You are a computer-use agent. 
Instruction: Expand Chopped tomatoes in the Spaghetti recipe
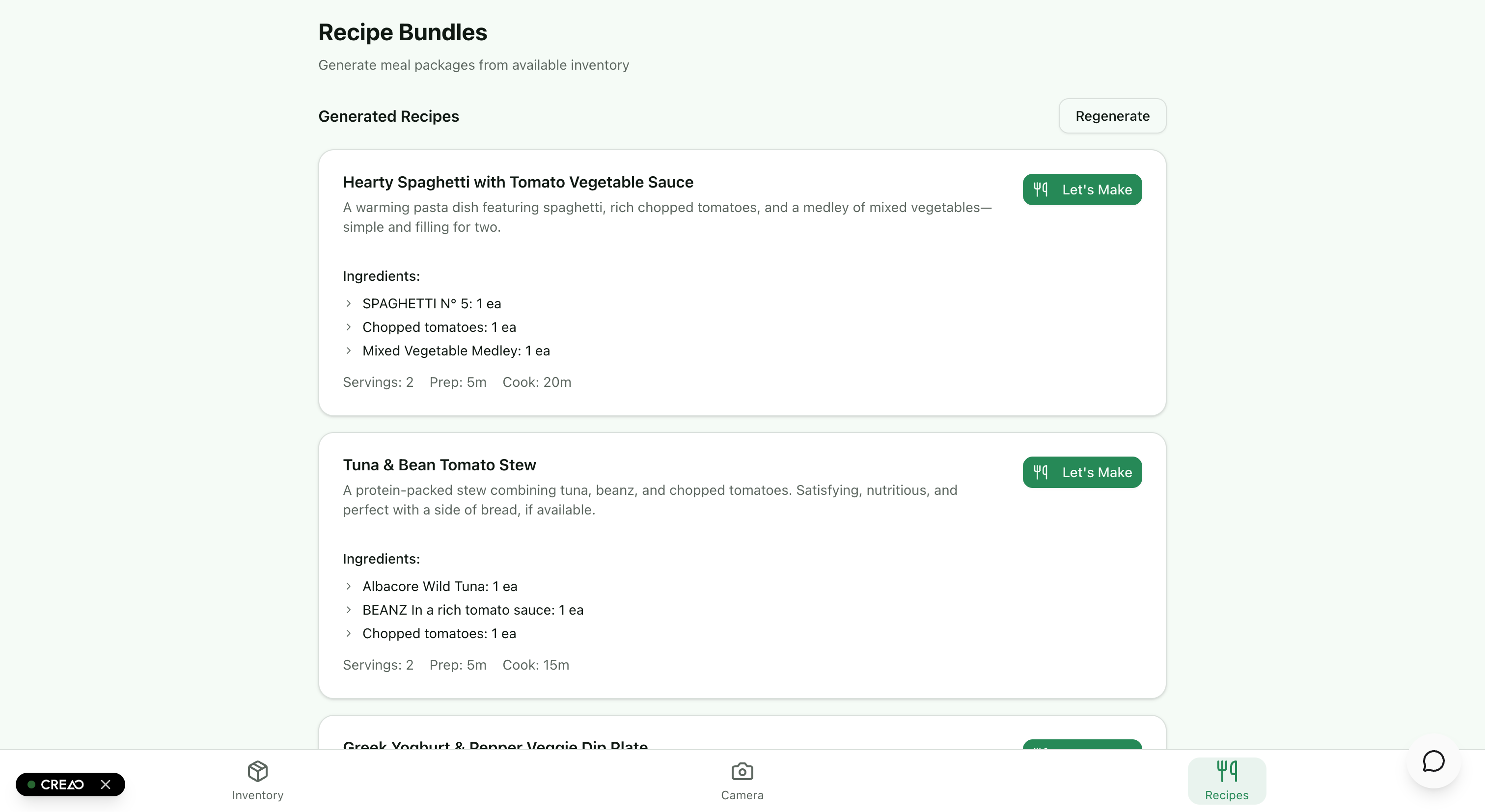click(348, 327)
